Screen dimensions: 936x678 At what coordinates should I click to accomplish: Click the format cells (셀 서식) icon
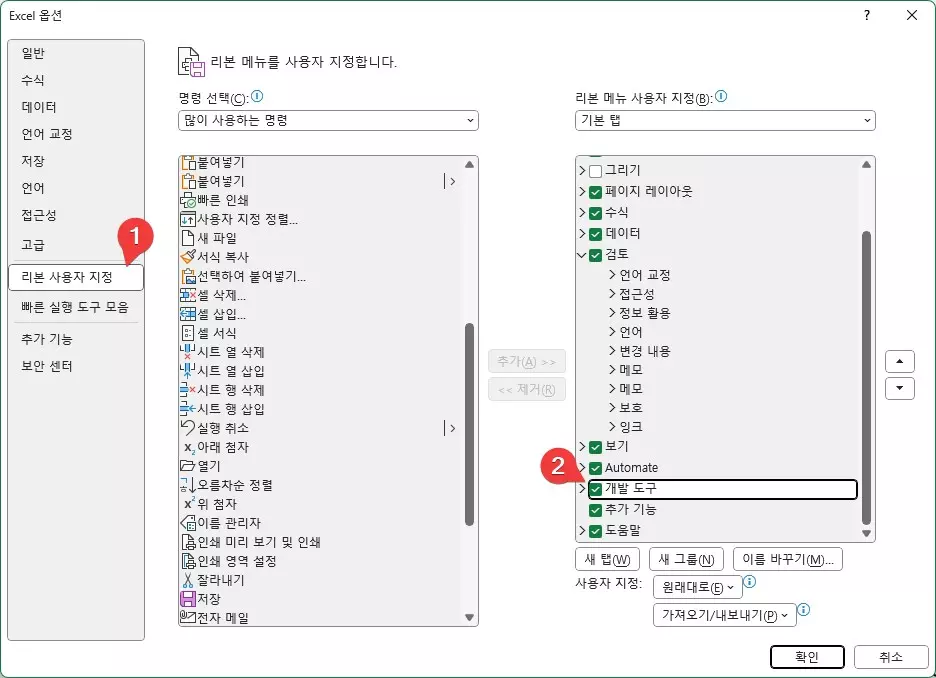click(x=187, y=333)
